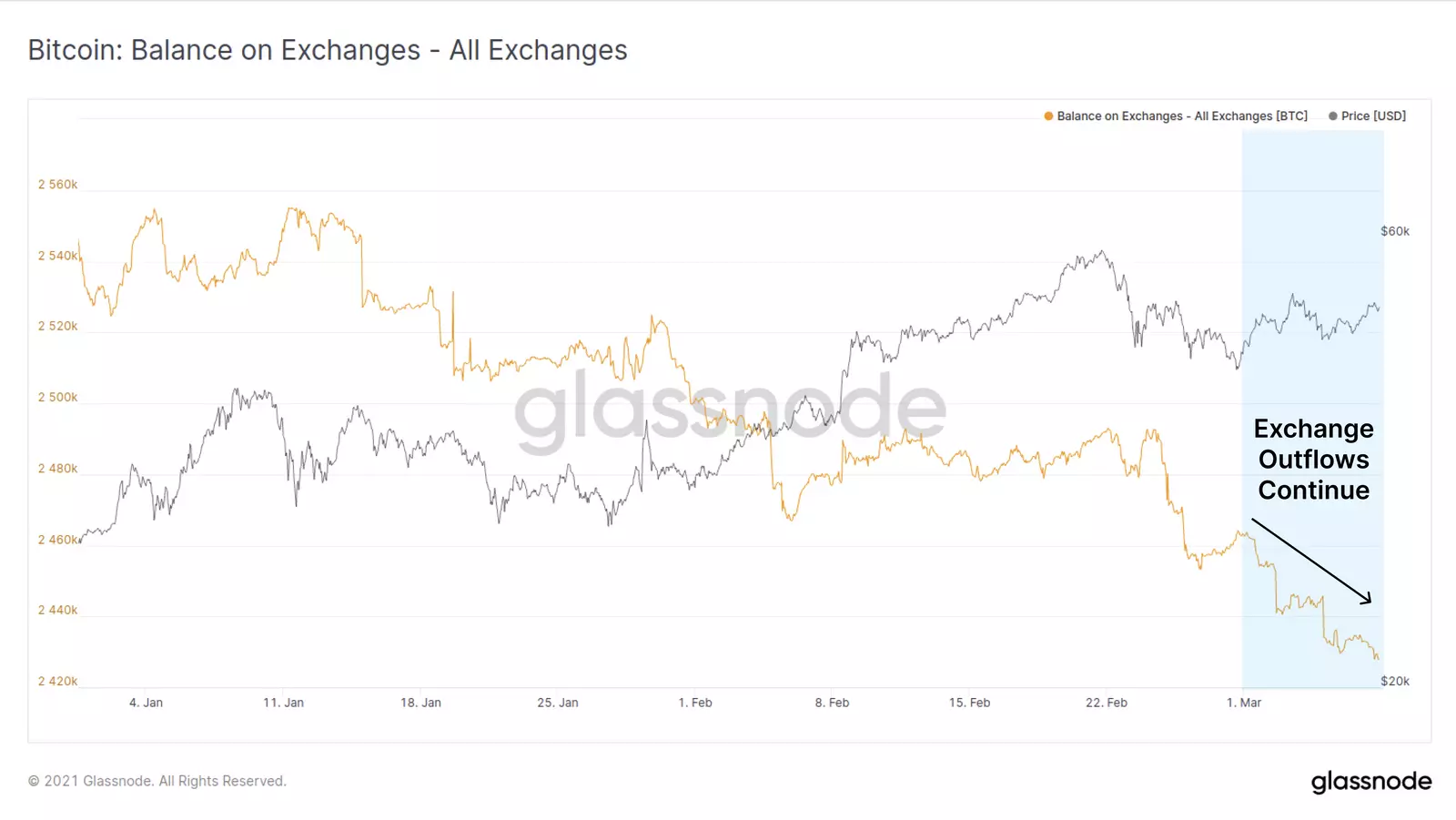Click the $60k label on the price axis
Screen dimensions: 1456x820
pyautogui.click(x=1395, y=231)
